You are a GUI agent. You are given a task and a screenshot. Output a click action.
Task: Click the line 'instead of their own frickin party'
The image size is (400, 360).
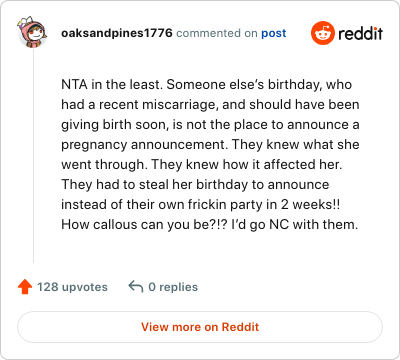click(x=201, y=205)
